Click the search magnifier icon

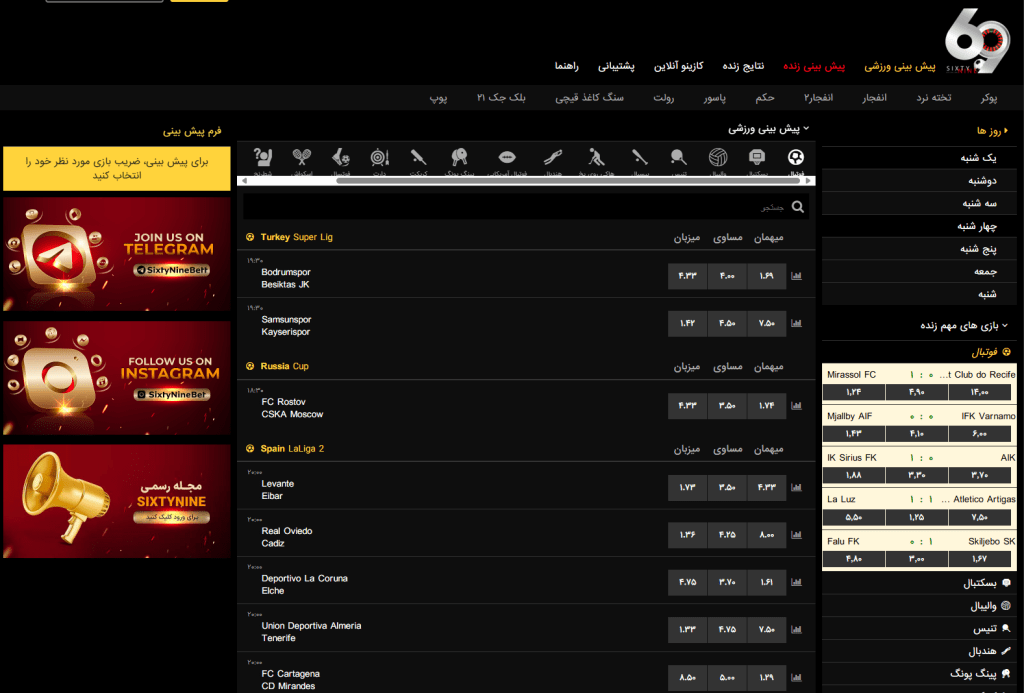tap(797, 207)
